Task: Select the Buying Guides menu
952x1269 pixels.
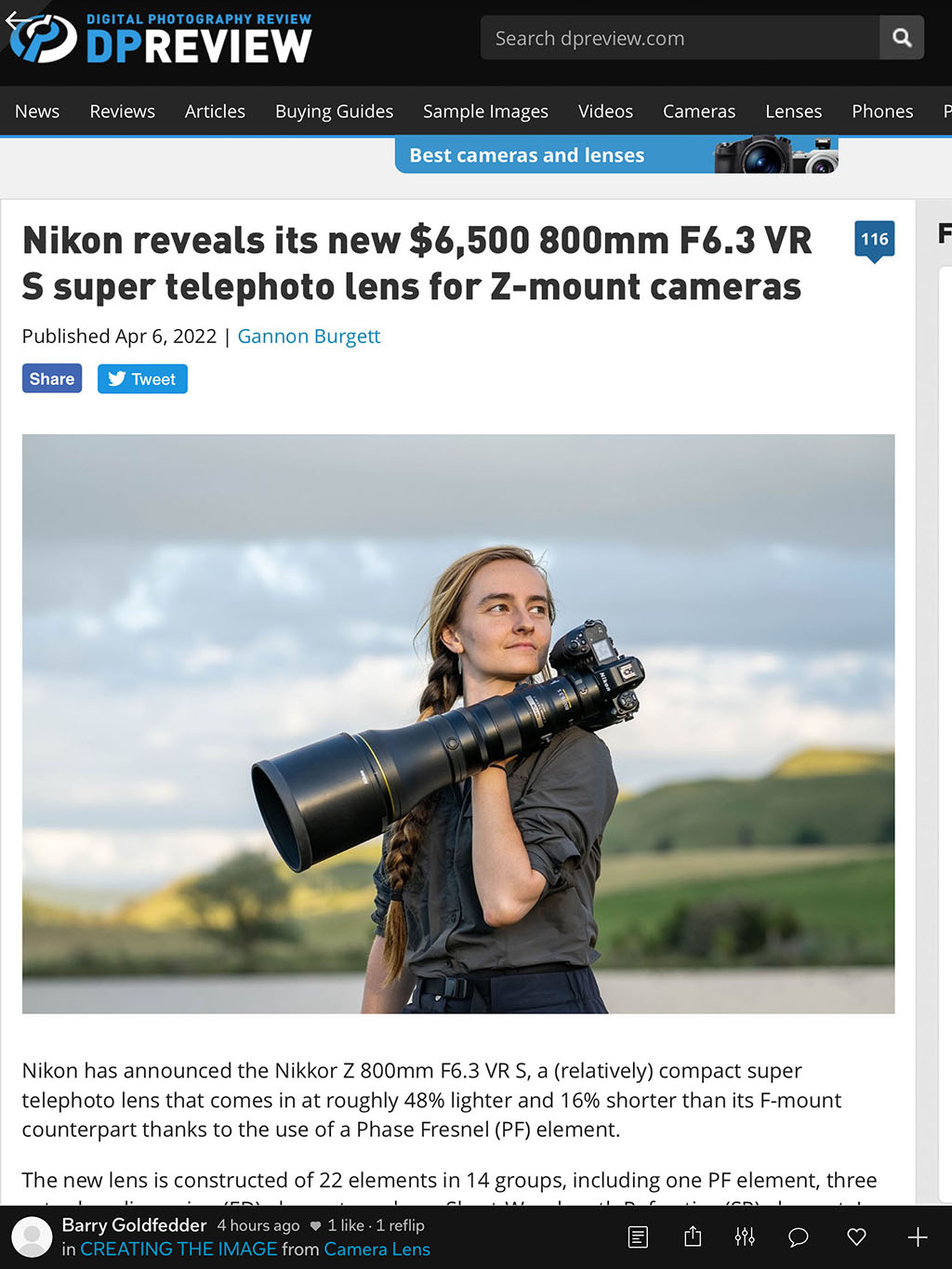Action: [334, 112]
